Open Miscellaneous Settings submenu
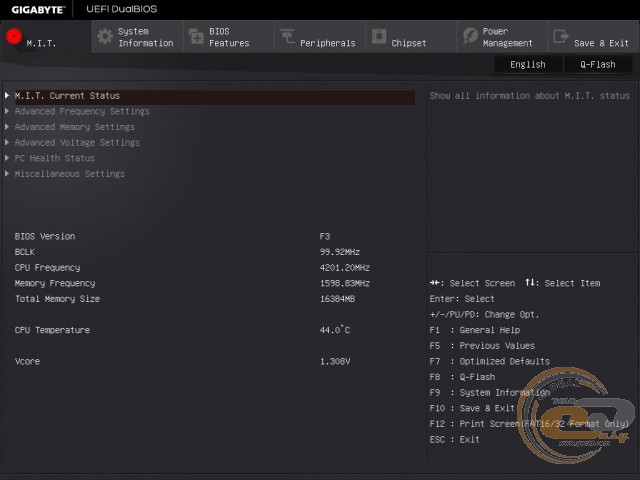The width and height of the screenshot is (640, 480). 70,174
